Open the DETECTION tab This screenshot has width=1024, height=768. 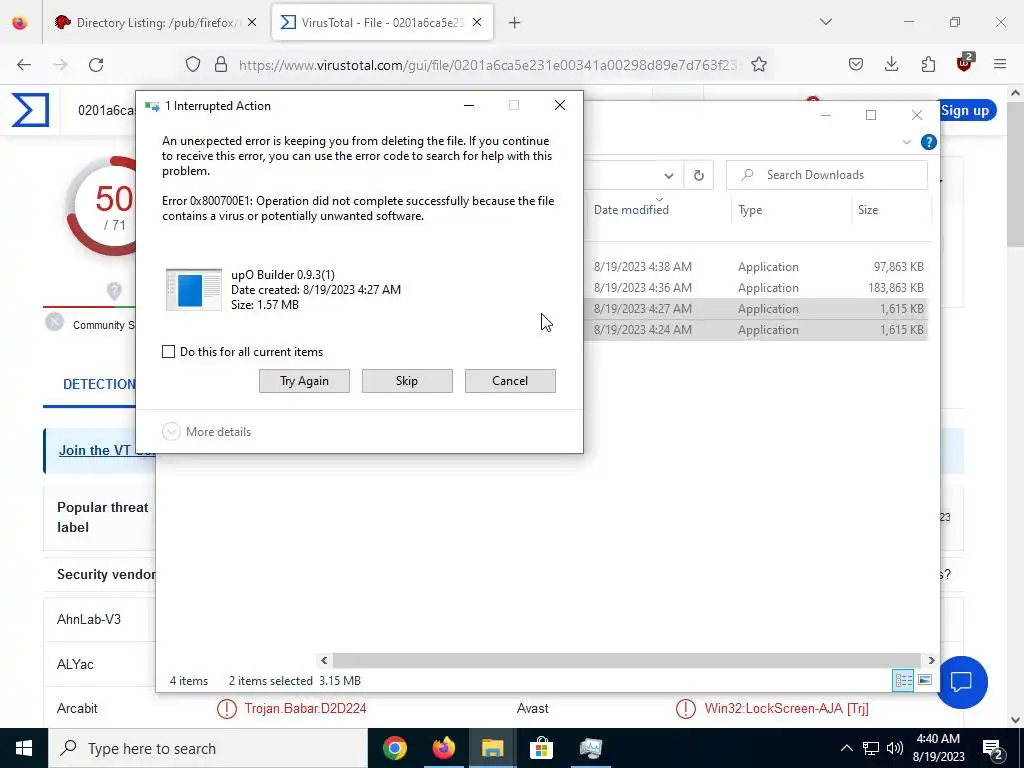(x=99, y=384)
